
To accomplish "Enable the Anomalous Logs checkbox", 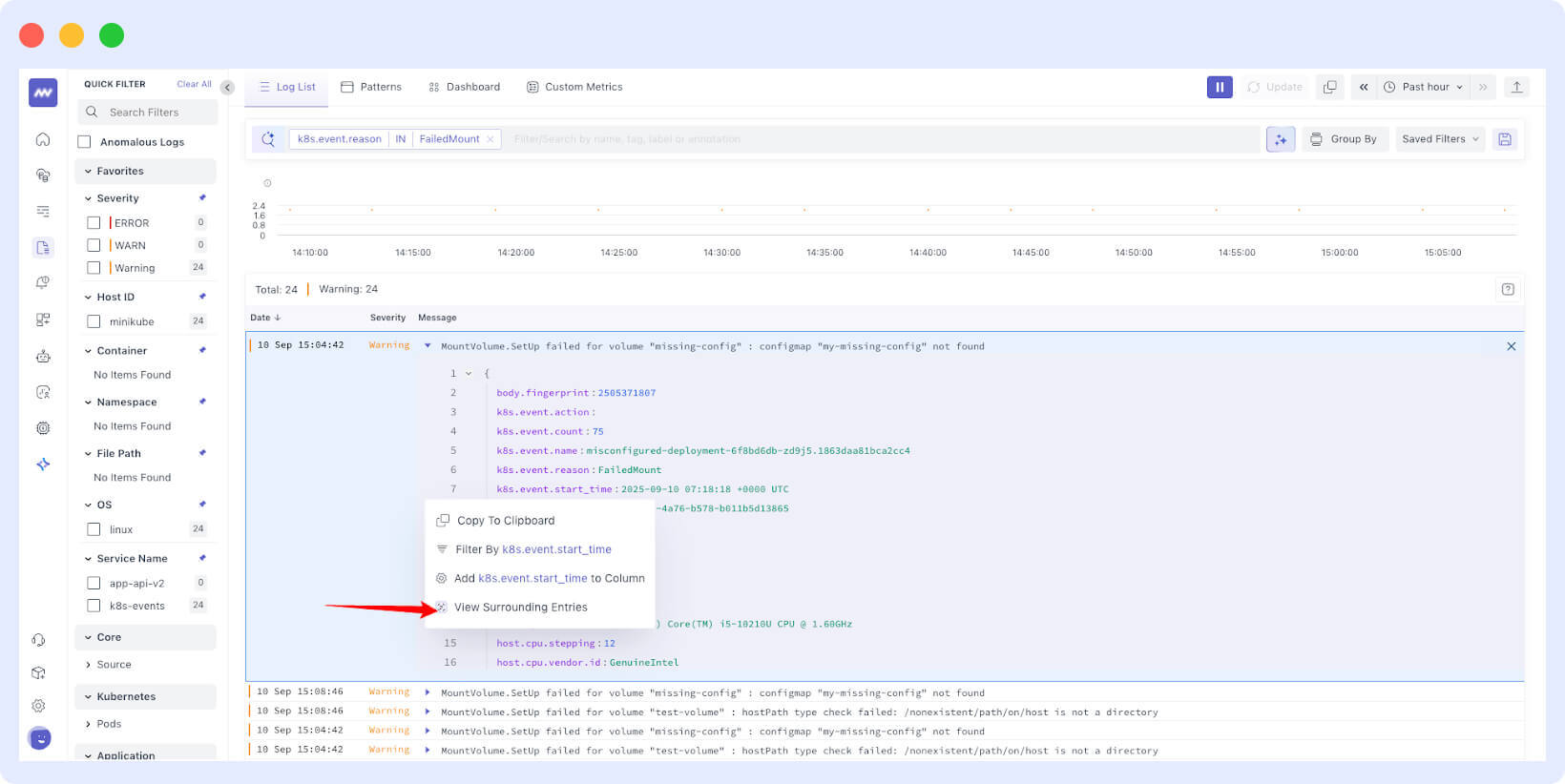I will pos(85,142).
